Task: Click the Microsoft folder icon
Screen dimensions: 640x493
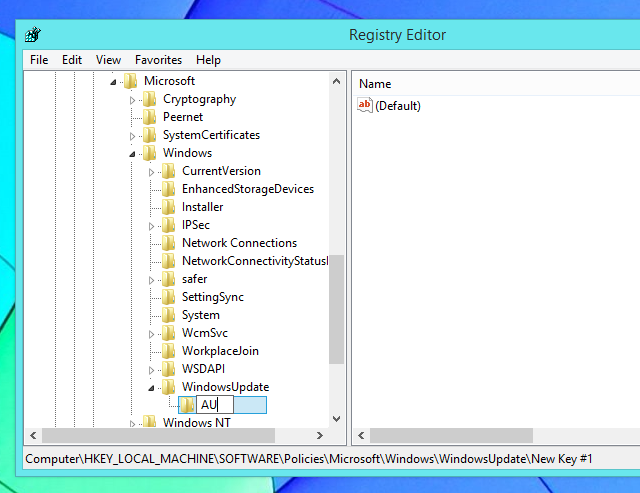Action: [x=130, y=81]
